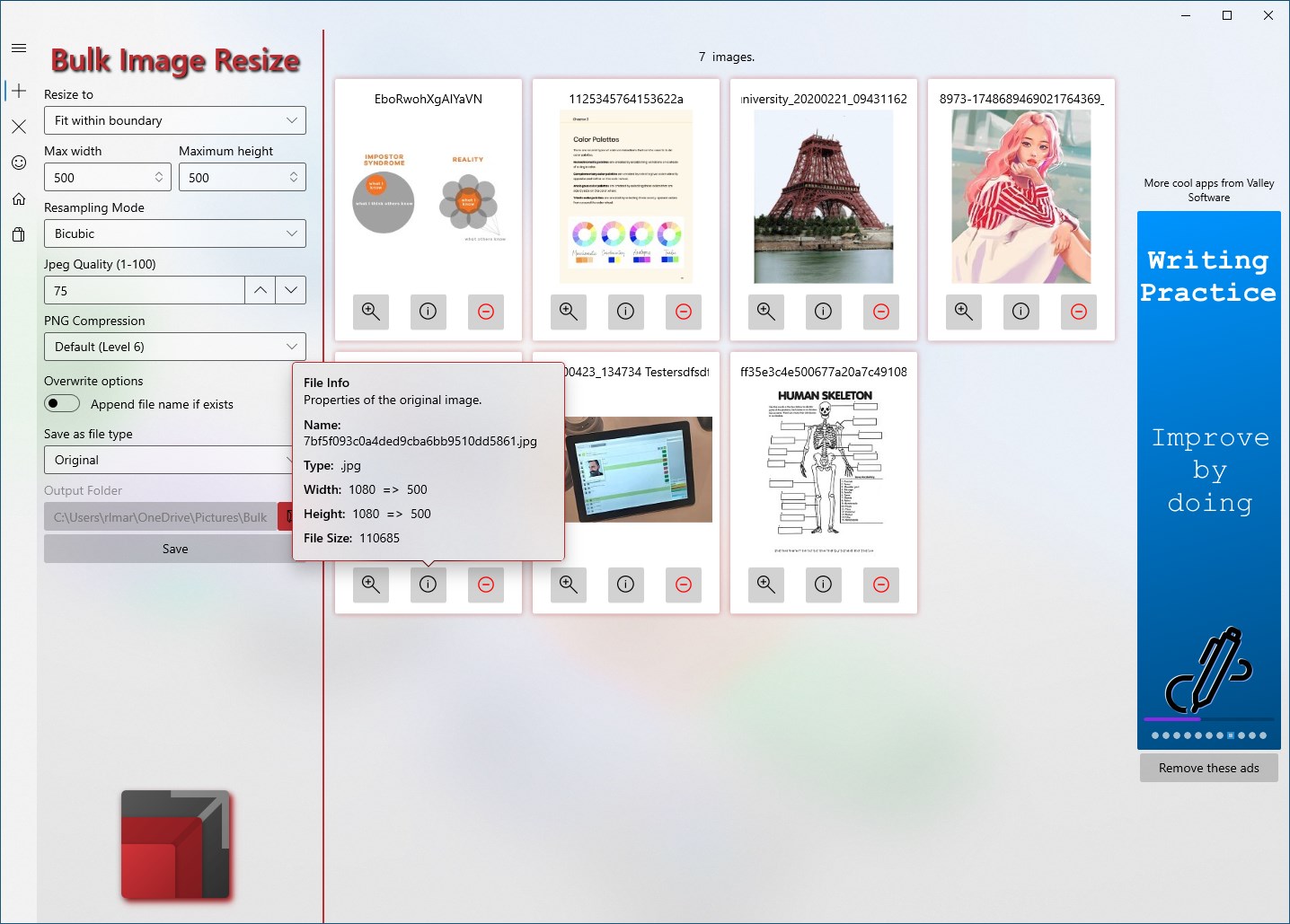Click the Impostor Syndrome diagram thumbnail

[x=429, y=198]
